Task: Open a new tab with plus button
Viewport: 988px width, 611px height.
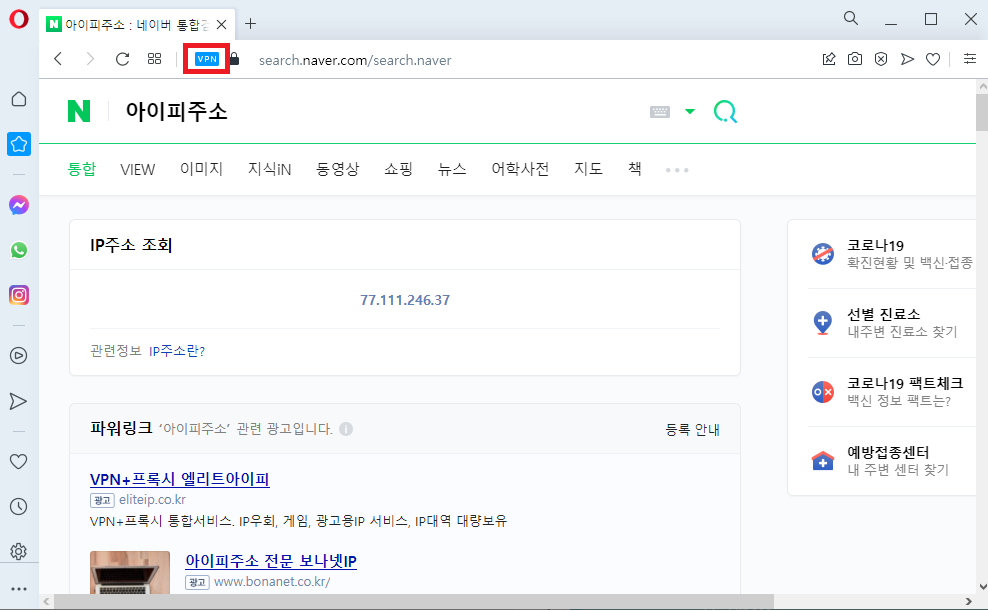Action: coord(250,24)
